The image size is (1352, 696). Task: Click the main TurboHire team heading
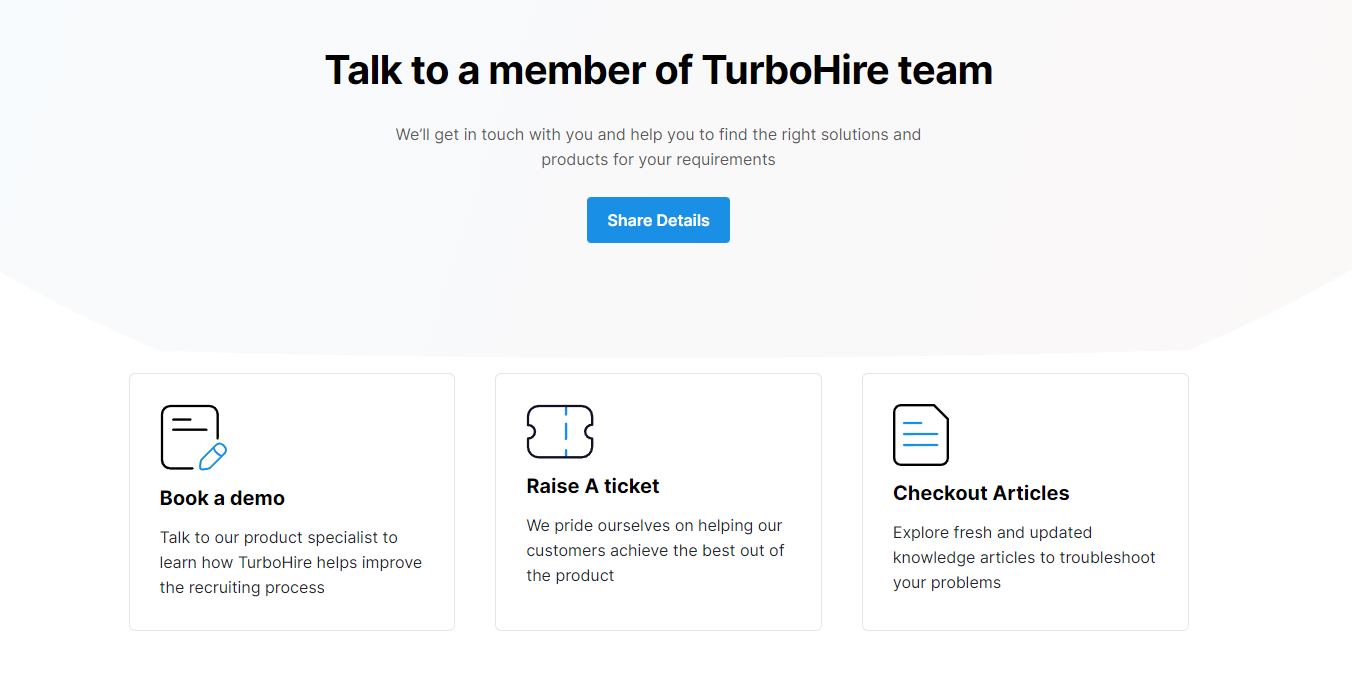pyautogui.click(x=658, y=69)
